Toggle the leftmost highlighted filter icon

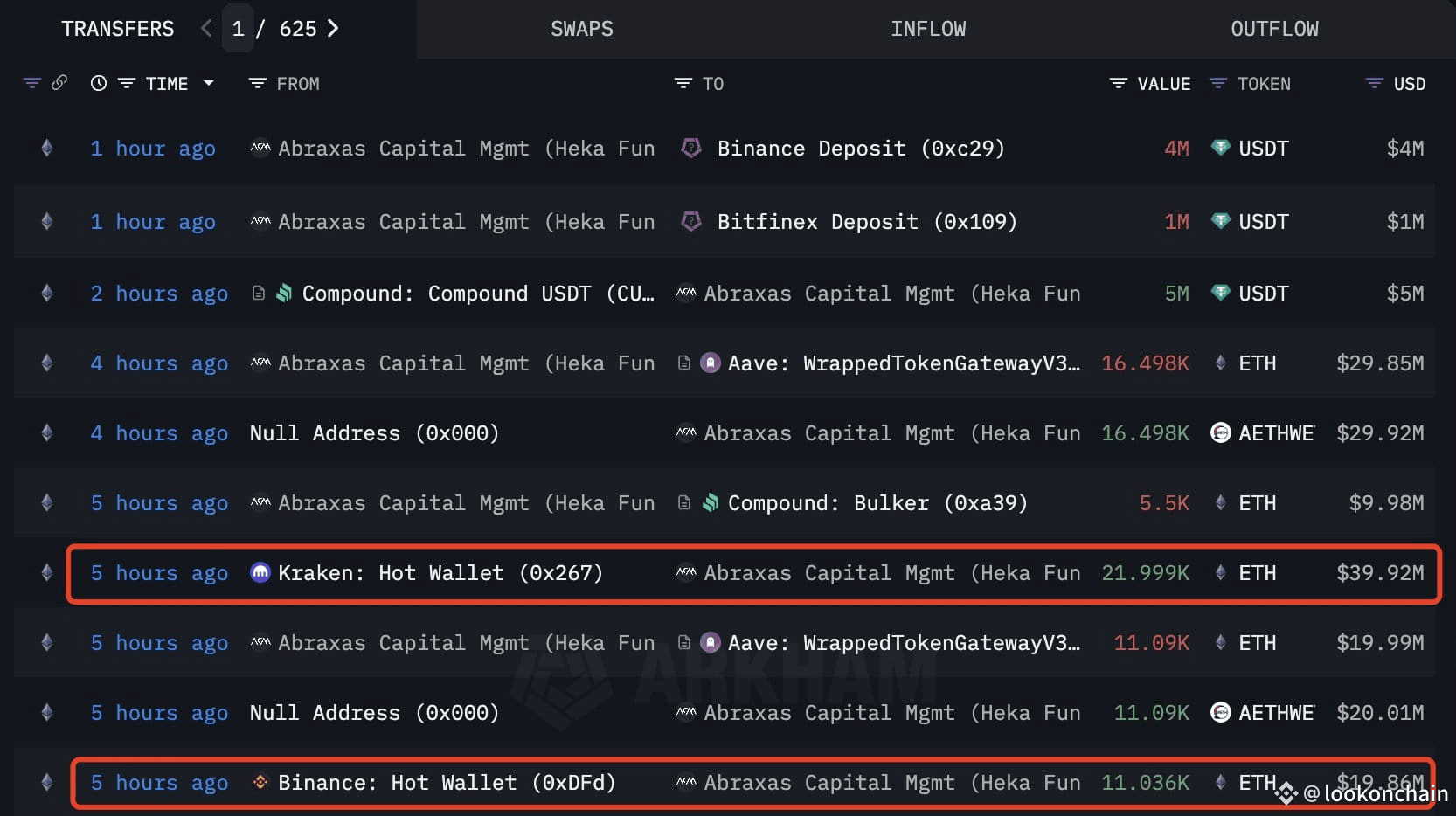pyautogui.click(x=31, y=83)
